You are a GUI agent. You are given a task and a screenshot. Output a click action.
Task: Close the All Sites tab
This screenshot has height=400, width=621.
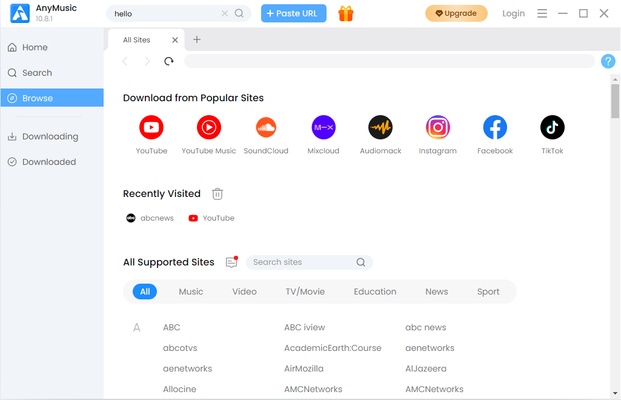tap(175, 40)
